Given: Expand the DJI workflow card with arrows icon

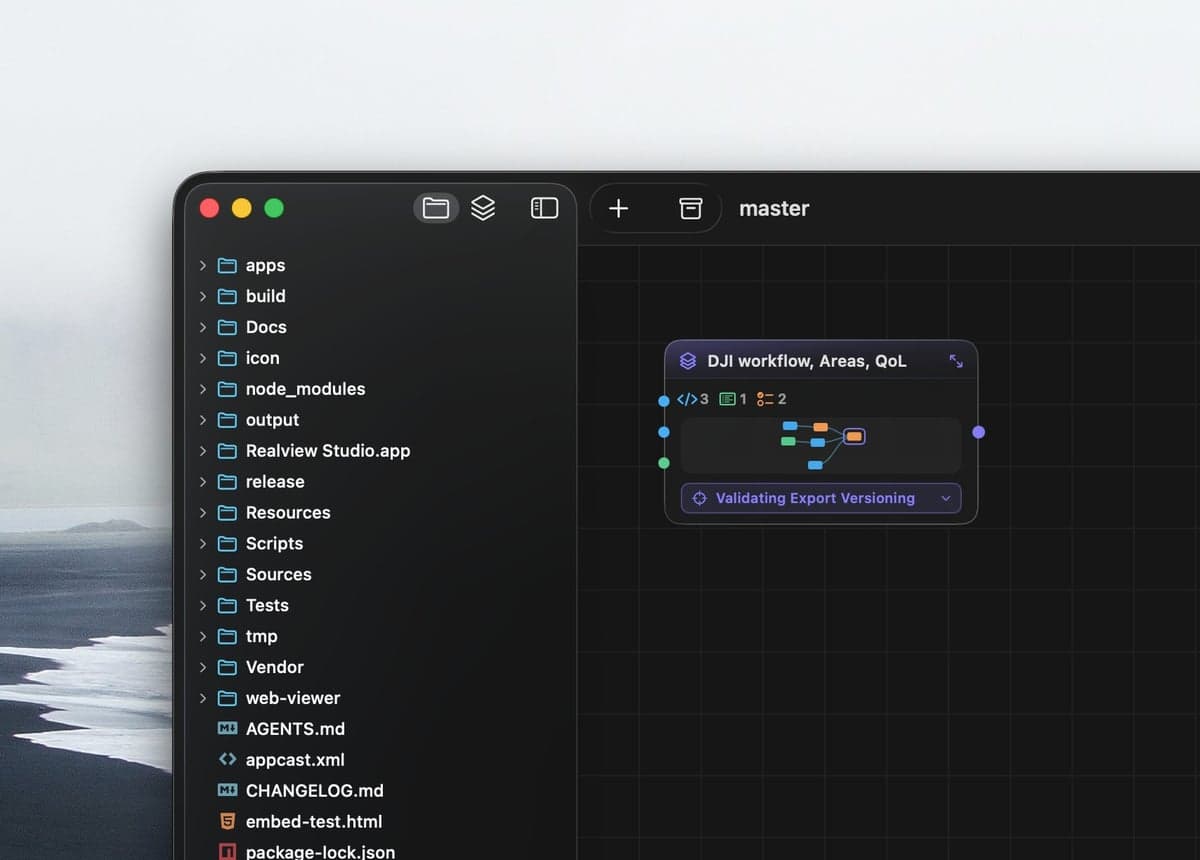Looking at the screenshot, I should [956, 361].
